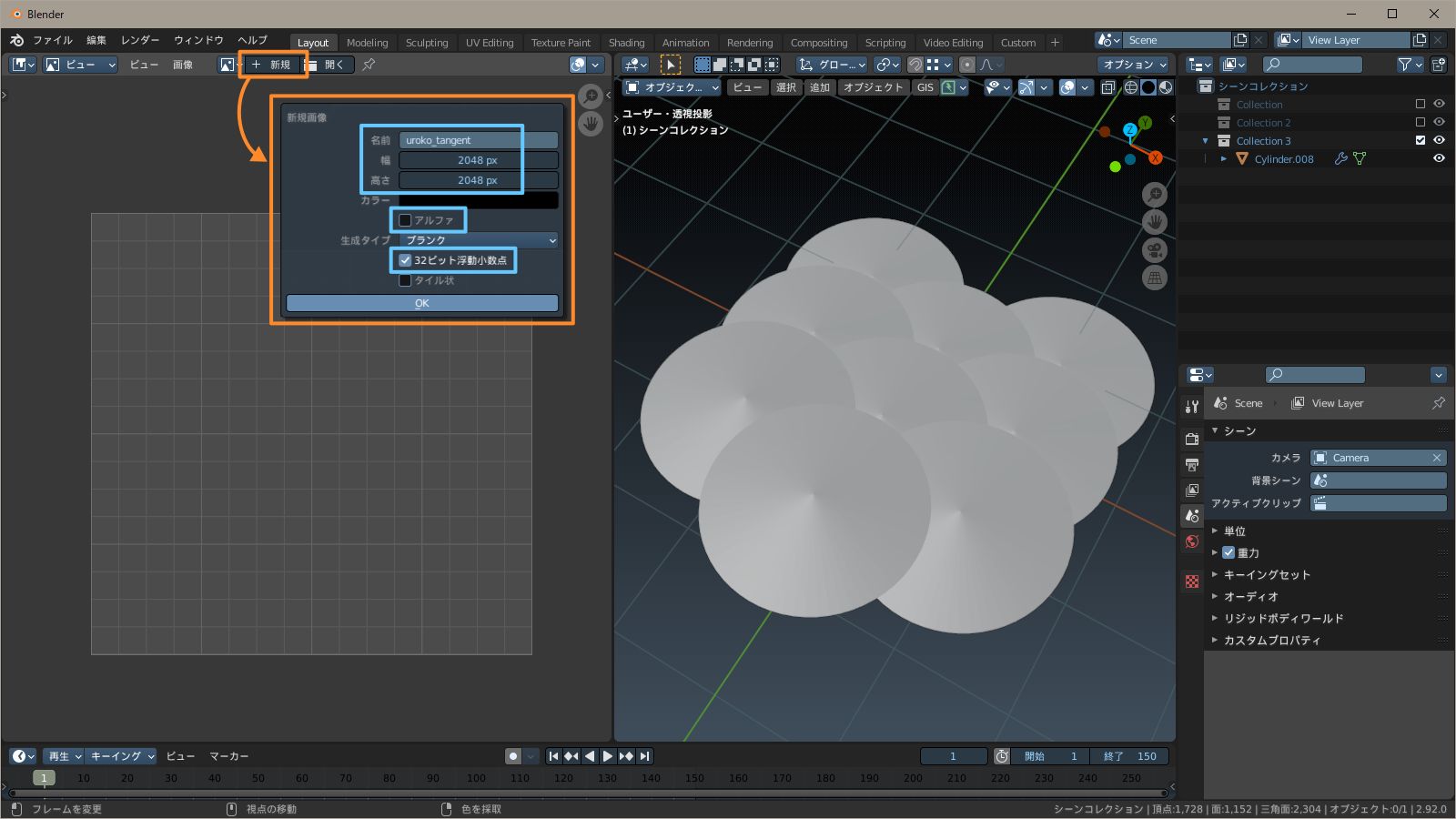
Task: Click the green mesh data icon on Cylinder.008
Action: 1360,158
